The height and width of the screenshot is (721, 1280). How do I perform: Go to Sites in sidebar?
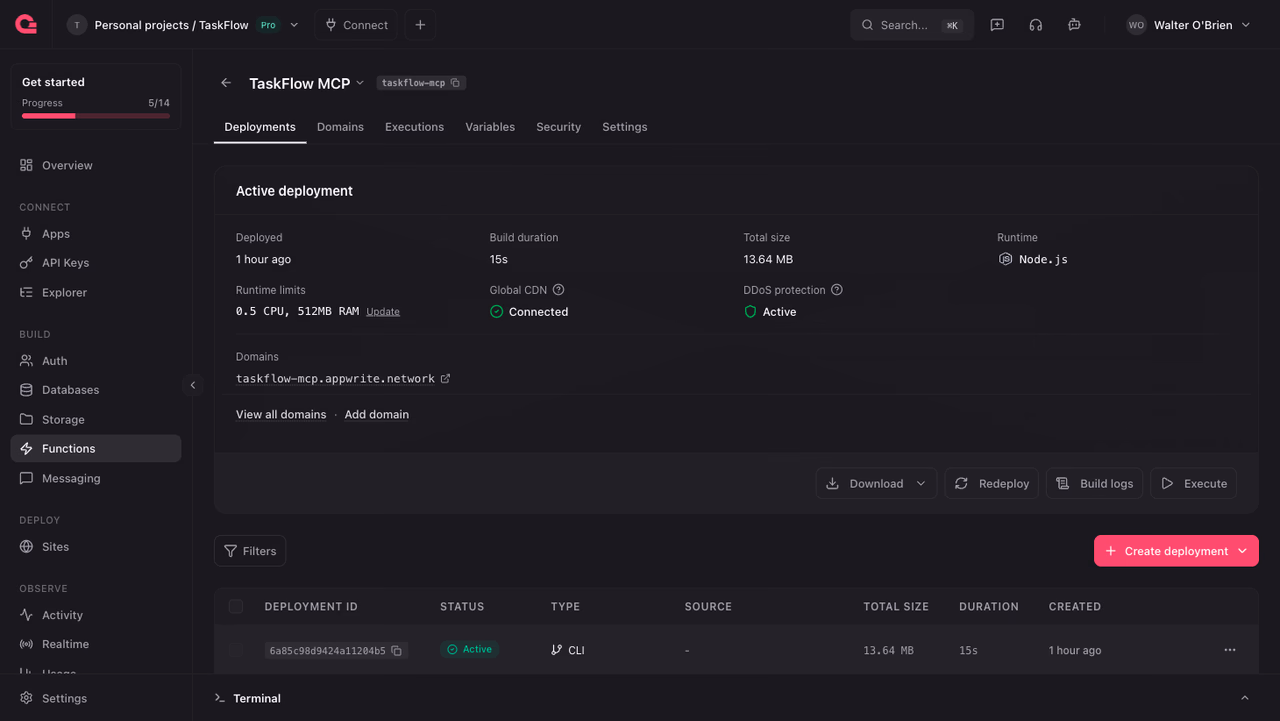click(96, 547)
